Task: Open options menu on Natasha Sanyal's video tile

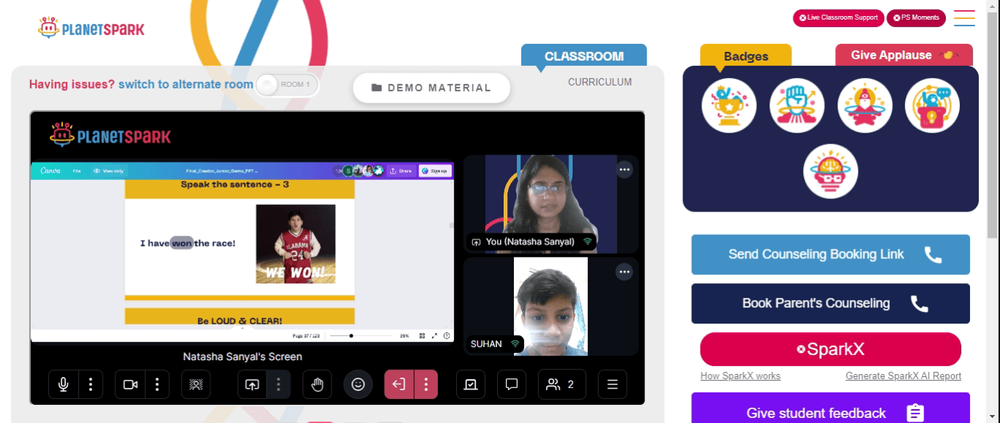Action: pyautogui.click(x=624, y=170)
